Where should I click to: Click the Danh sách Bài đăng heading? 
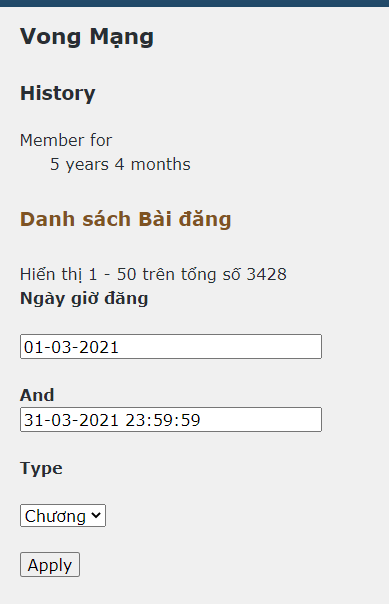tap(126, 219)
